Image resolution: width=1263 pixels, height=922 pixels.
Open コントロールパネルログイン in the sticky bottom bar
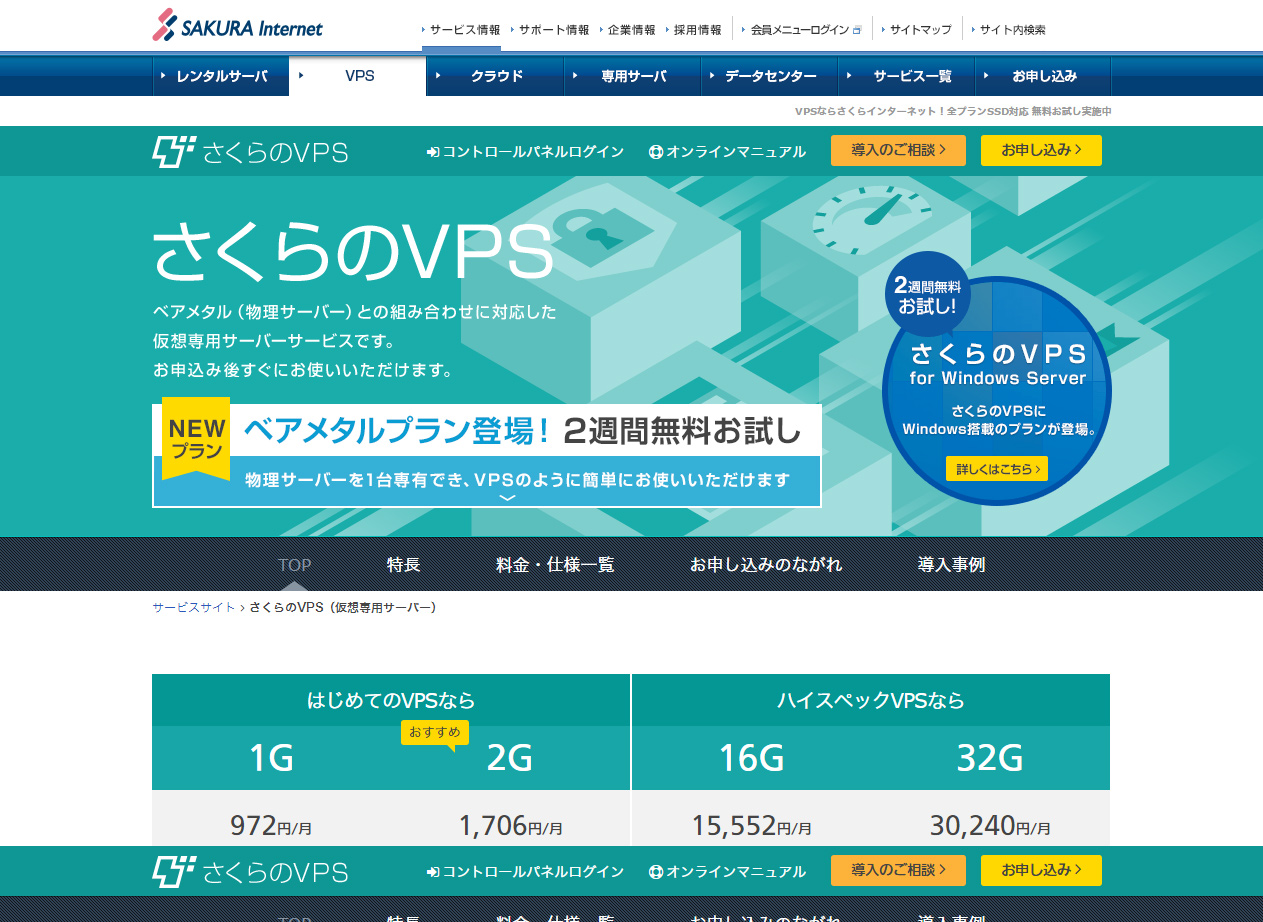[525, 871]
